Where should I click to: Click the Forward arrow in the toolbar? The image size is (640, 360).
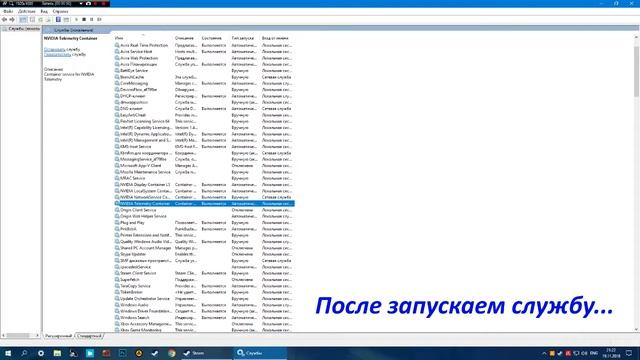click(x=12, y=20)
